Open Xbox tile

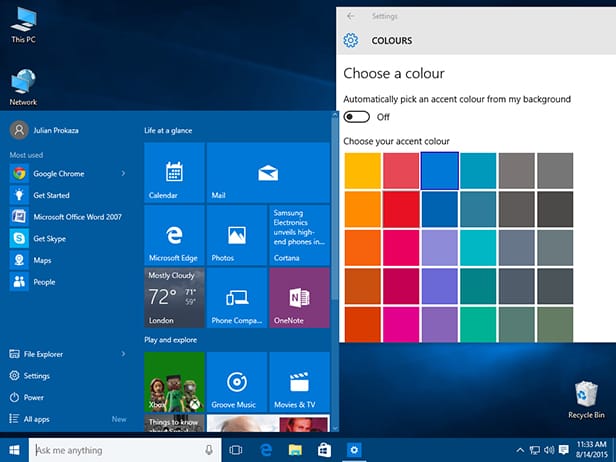click(x=174, y=382)
